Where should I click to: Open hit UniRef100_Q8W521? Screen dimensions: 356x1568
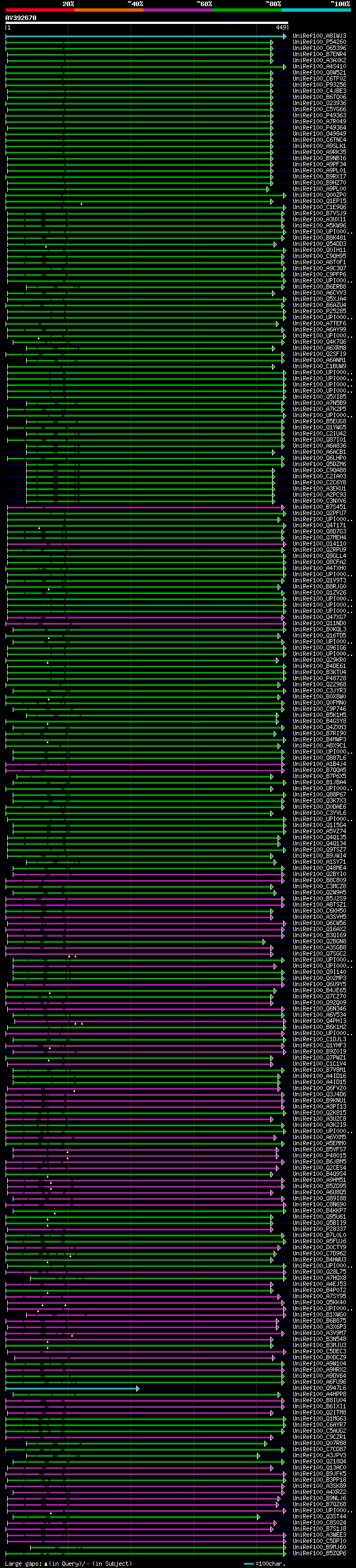[x=319, y=72]
